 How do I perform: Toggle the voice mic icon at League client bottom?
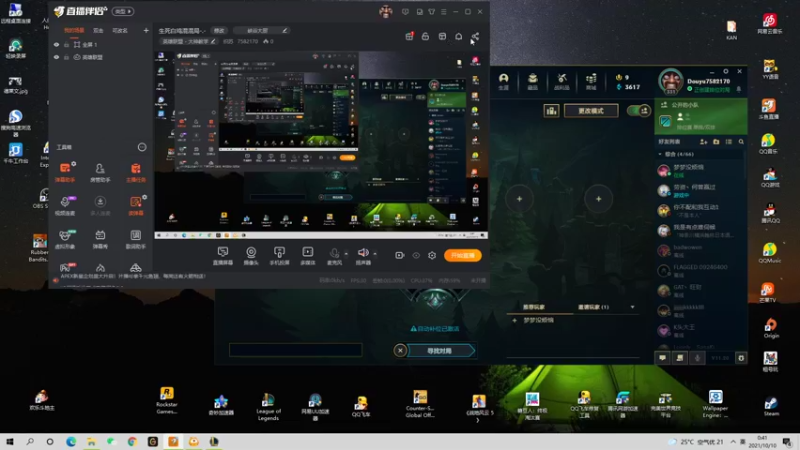(x=697, y=358)
